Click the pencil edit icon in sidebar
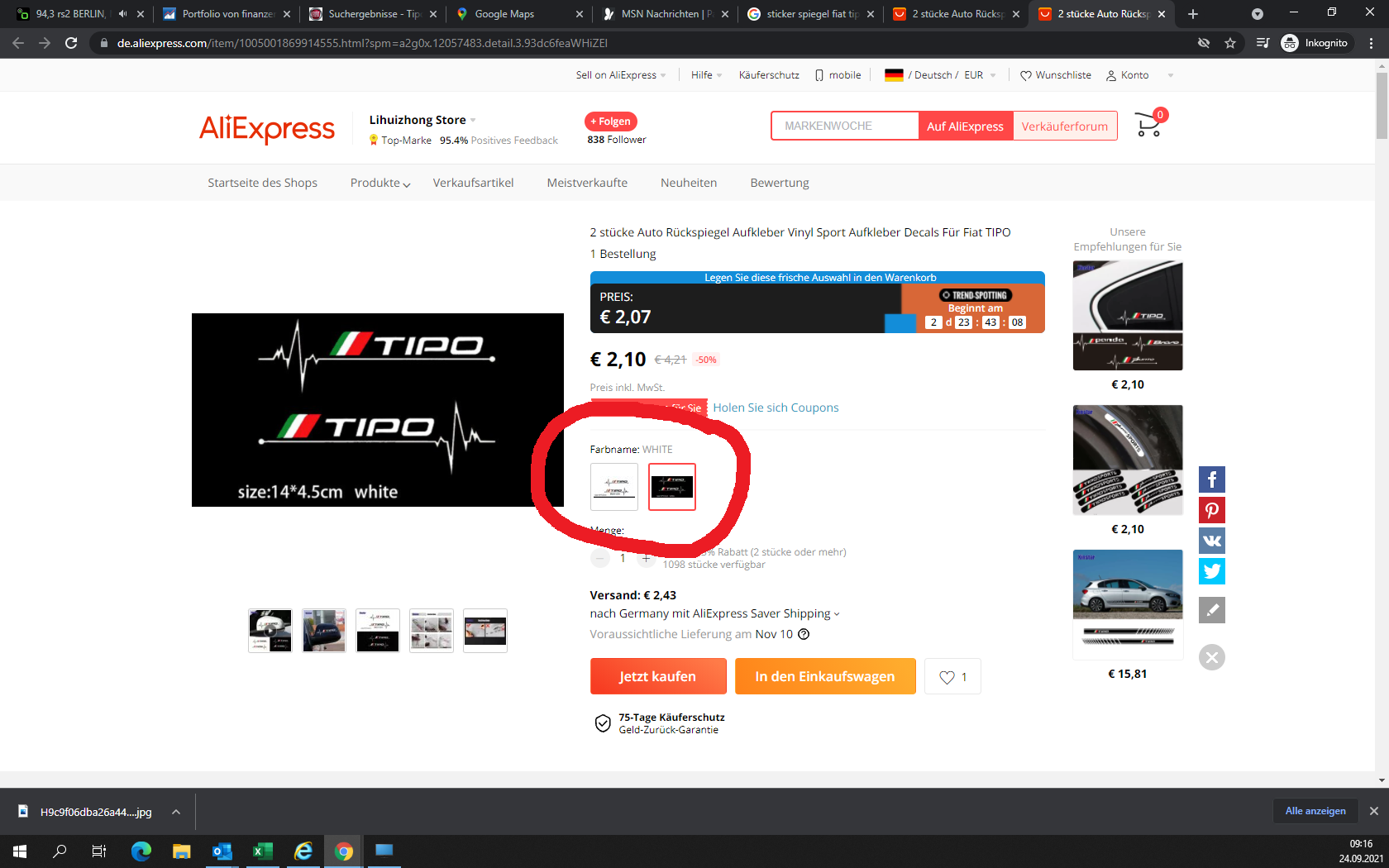 click(1211, 610)
